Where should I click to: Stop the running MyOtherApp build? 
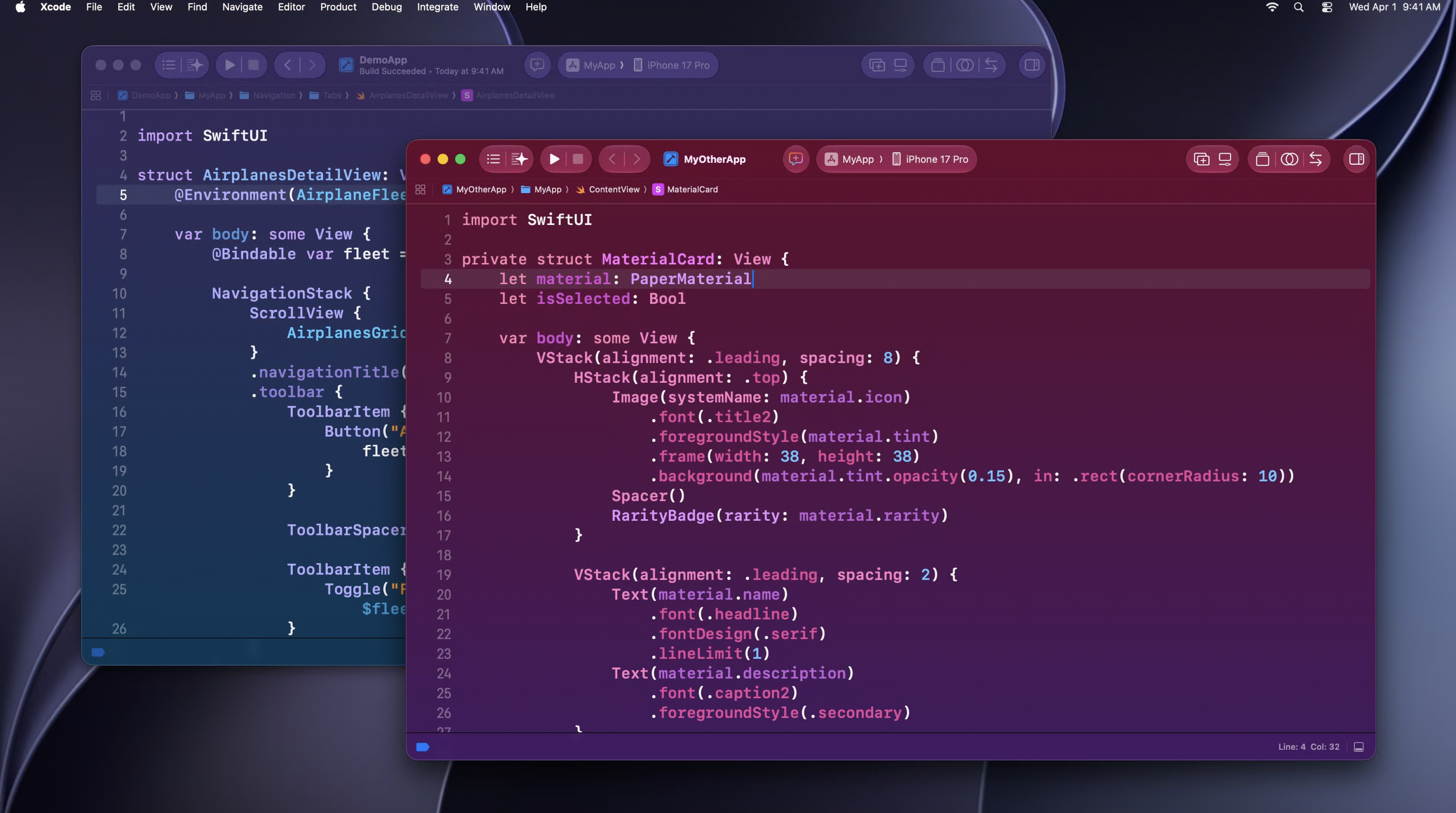[578, 159]
